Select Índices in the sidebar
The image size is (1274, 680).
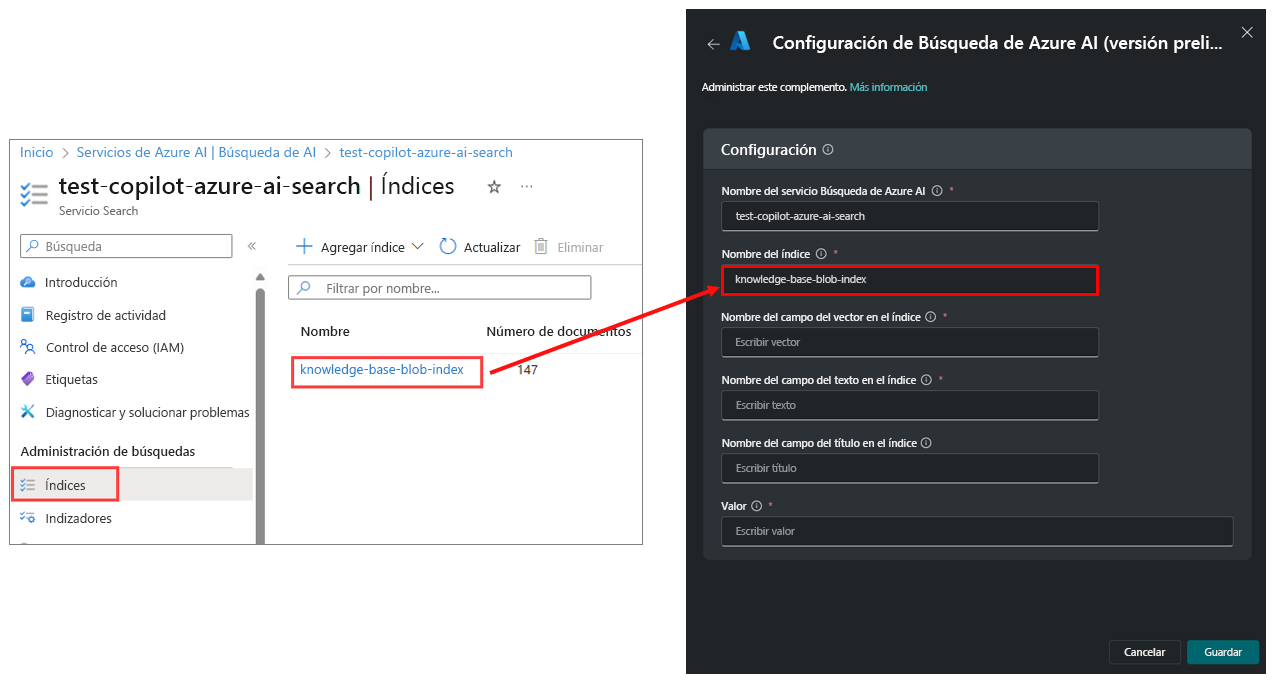(x=66, y=485)
